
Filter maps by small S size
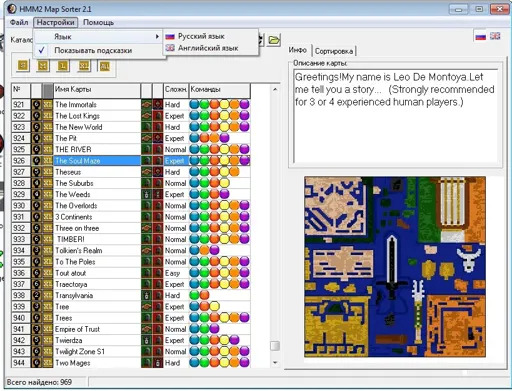tap(23, 66)
